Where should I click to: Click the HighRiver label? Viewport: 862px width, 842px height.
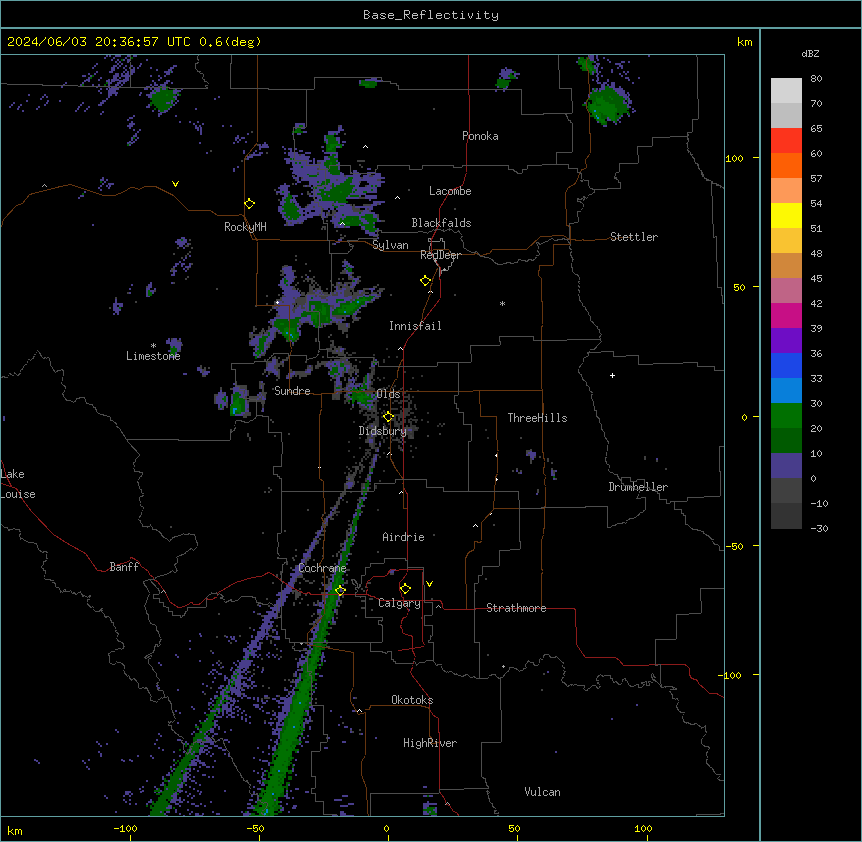[430, 743]
